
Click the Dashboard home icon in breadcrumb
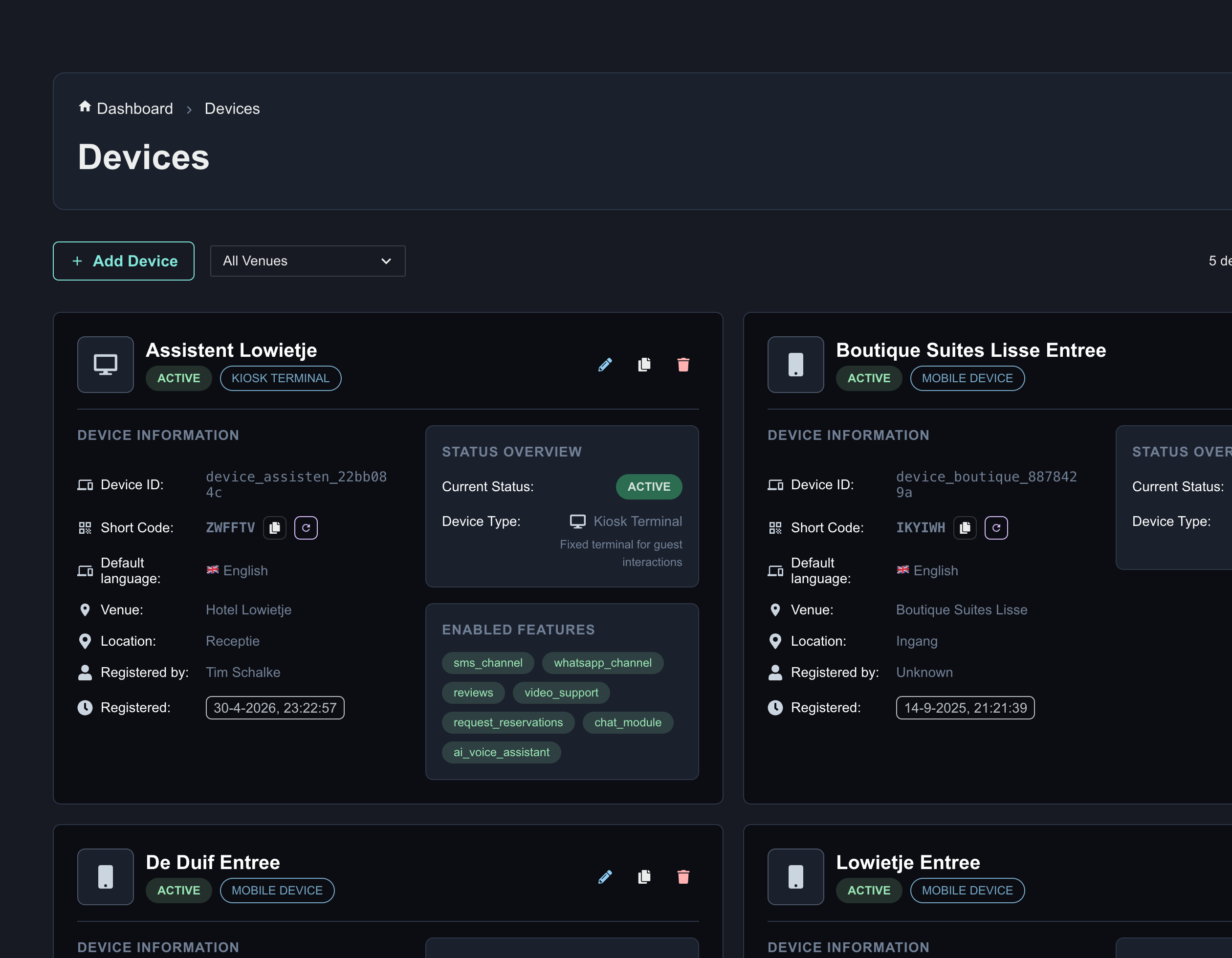85,107
